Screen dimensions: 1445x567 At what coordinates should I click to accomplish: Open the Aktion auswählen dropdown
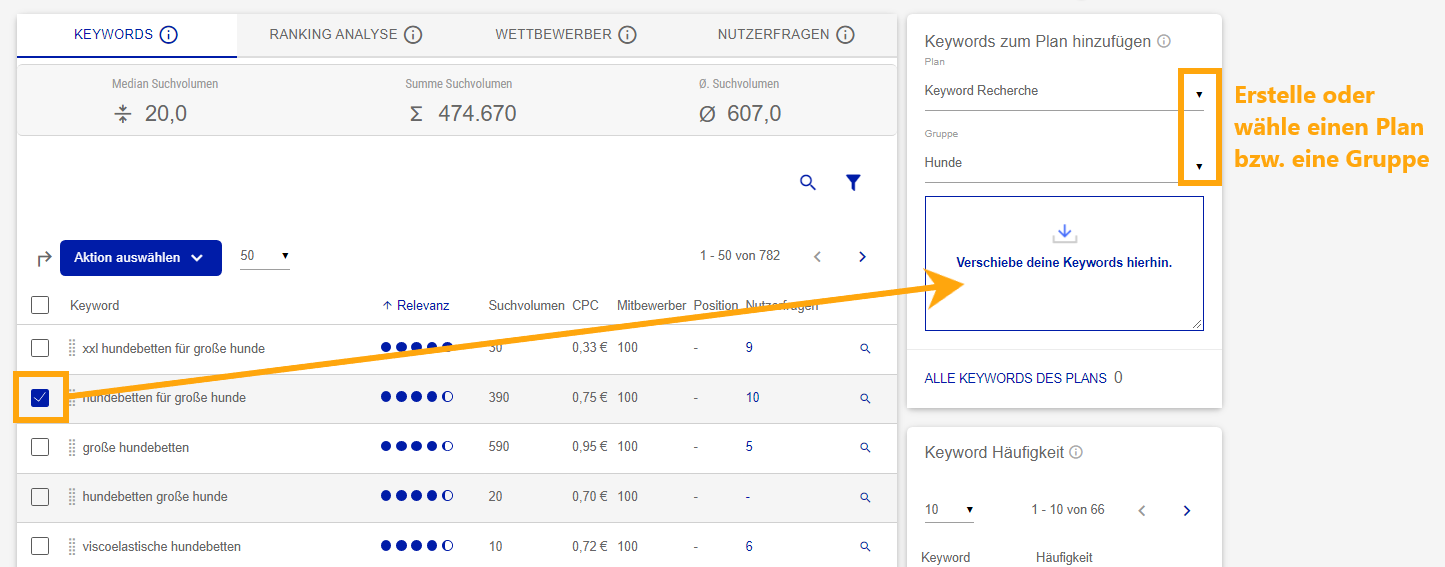coord(141,257)
